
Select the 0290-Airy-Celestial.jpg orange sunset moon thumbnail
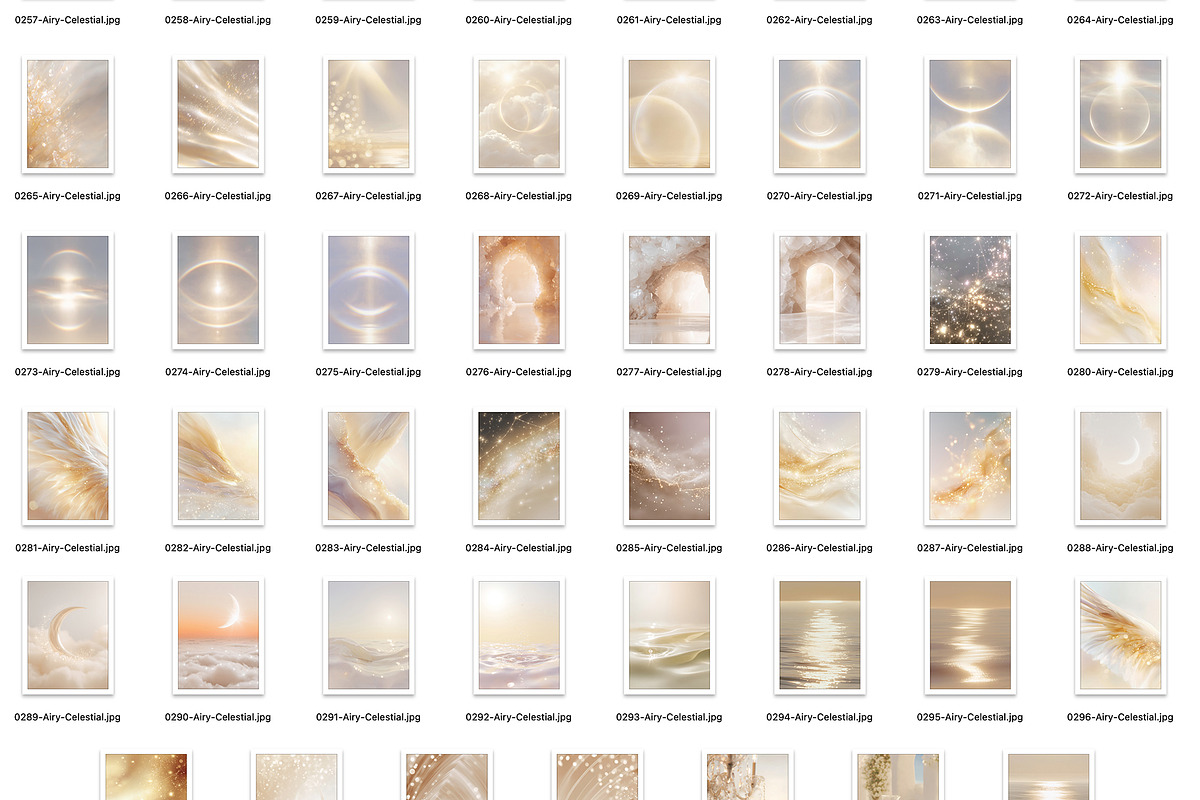pyautogui.click(x=218, y=635)
